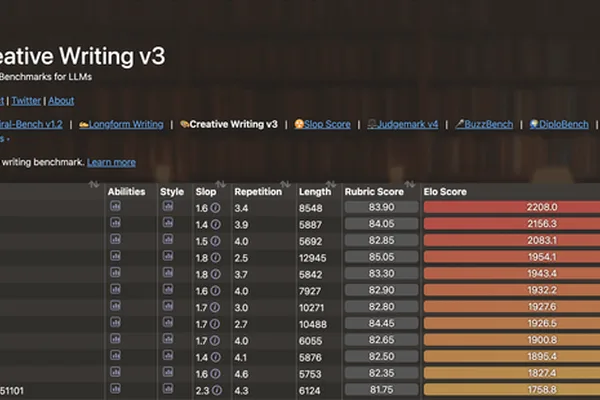The width and height of the screenshot is (600, 400).
Task: Open Abilities chart for the 1900.8 Elo row
Action: [115, 339]
